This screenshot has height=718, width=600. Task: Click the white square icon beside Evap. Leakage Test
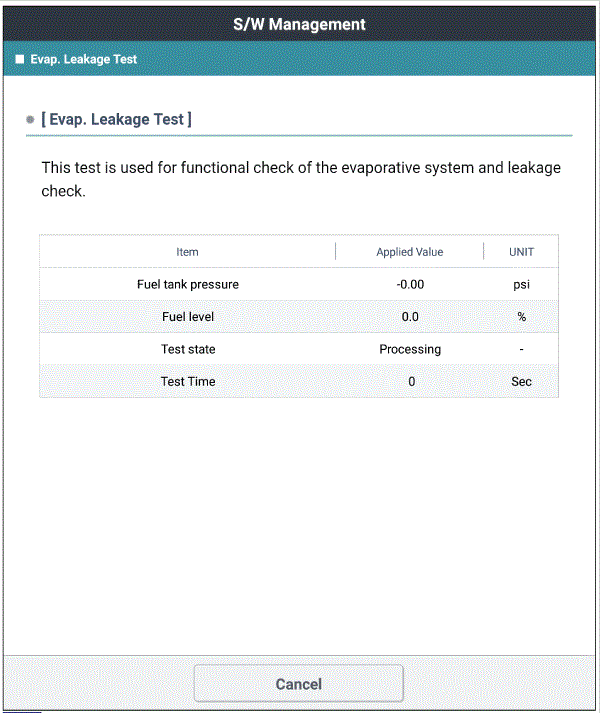point(20,59)
